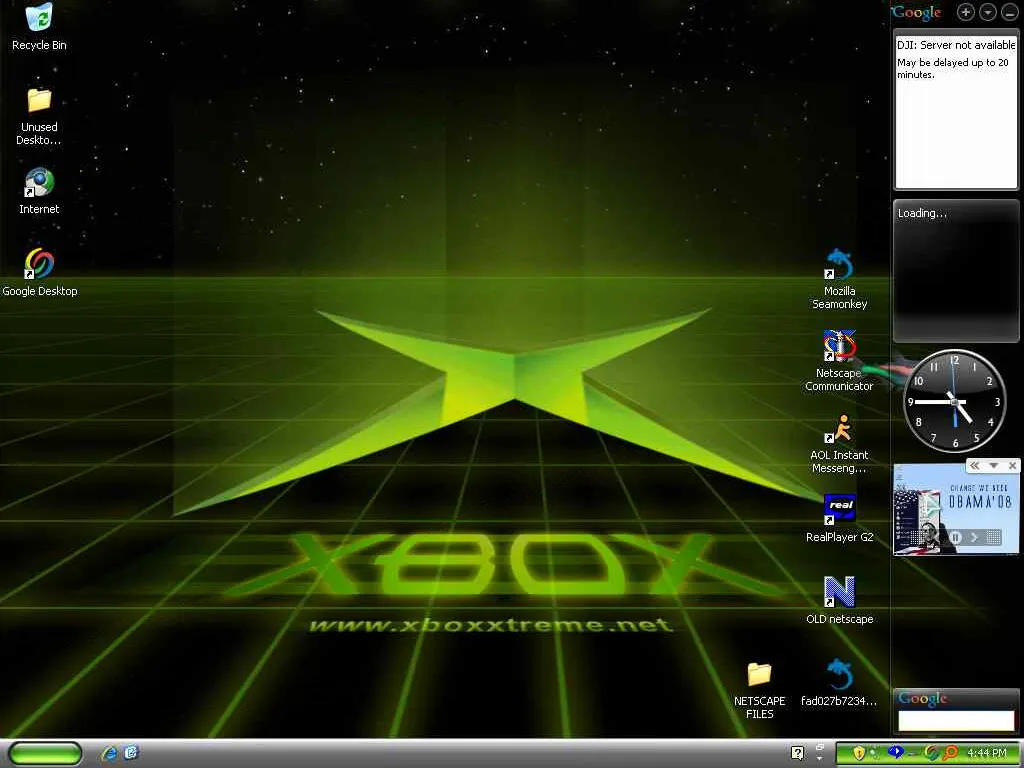Click the question mark help icon in the taskbar

pos(797,754)
